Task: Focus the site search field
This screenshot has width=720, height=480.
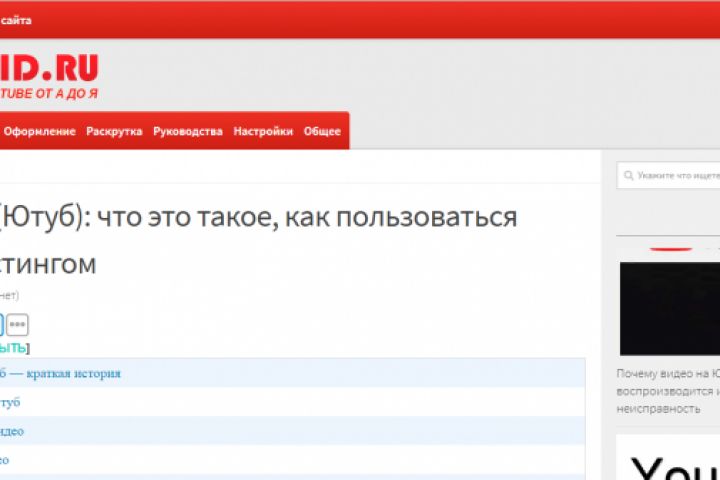Action: [x=669, y=175]
